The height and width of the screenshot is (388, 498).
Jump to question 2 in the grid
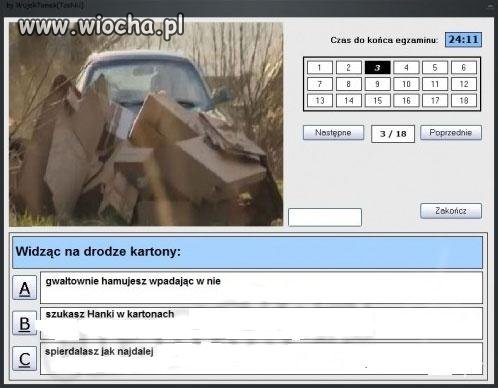[349, 68]
